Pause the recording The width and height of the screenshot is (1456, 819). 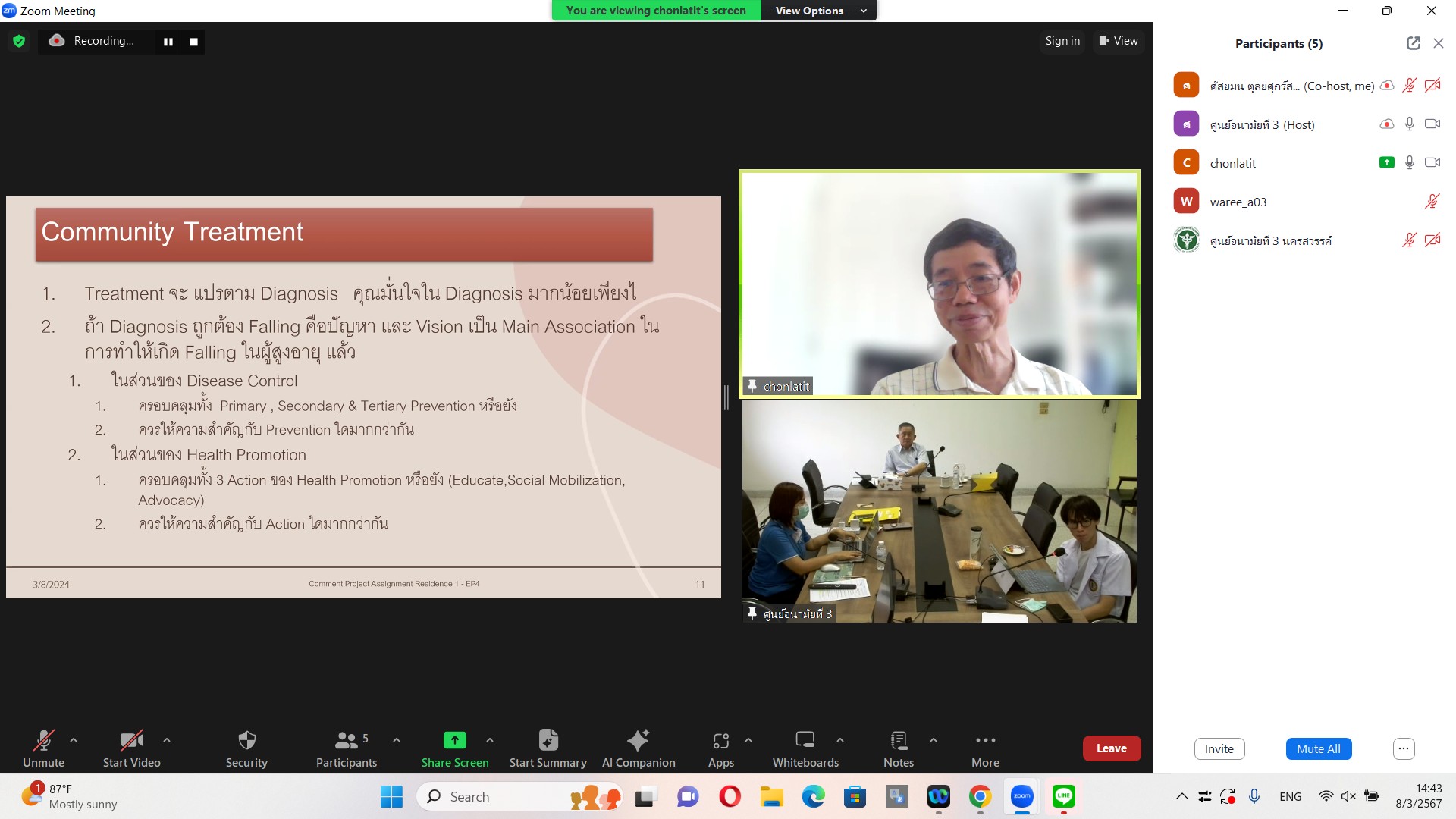click(x=168, y=42)
